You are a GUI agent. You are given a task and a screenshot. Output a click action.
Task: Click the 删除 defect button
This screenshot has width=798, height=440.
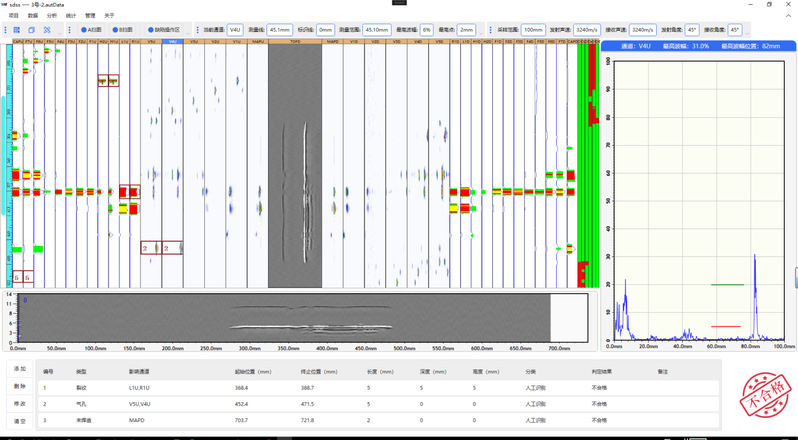19,386
